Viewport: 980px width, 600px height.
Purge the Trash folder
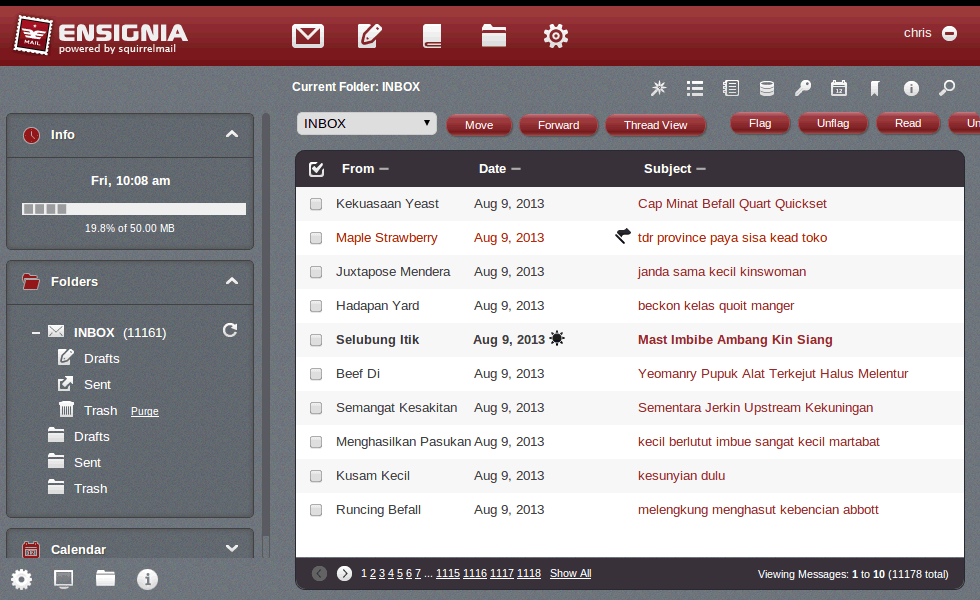tap(144, 411)
